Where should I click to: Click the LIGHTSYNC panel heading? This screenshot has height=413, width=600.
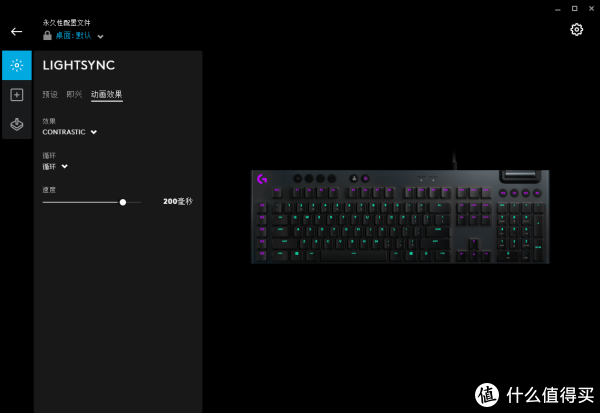click(x=79, y=65)
